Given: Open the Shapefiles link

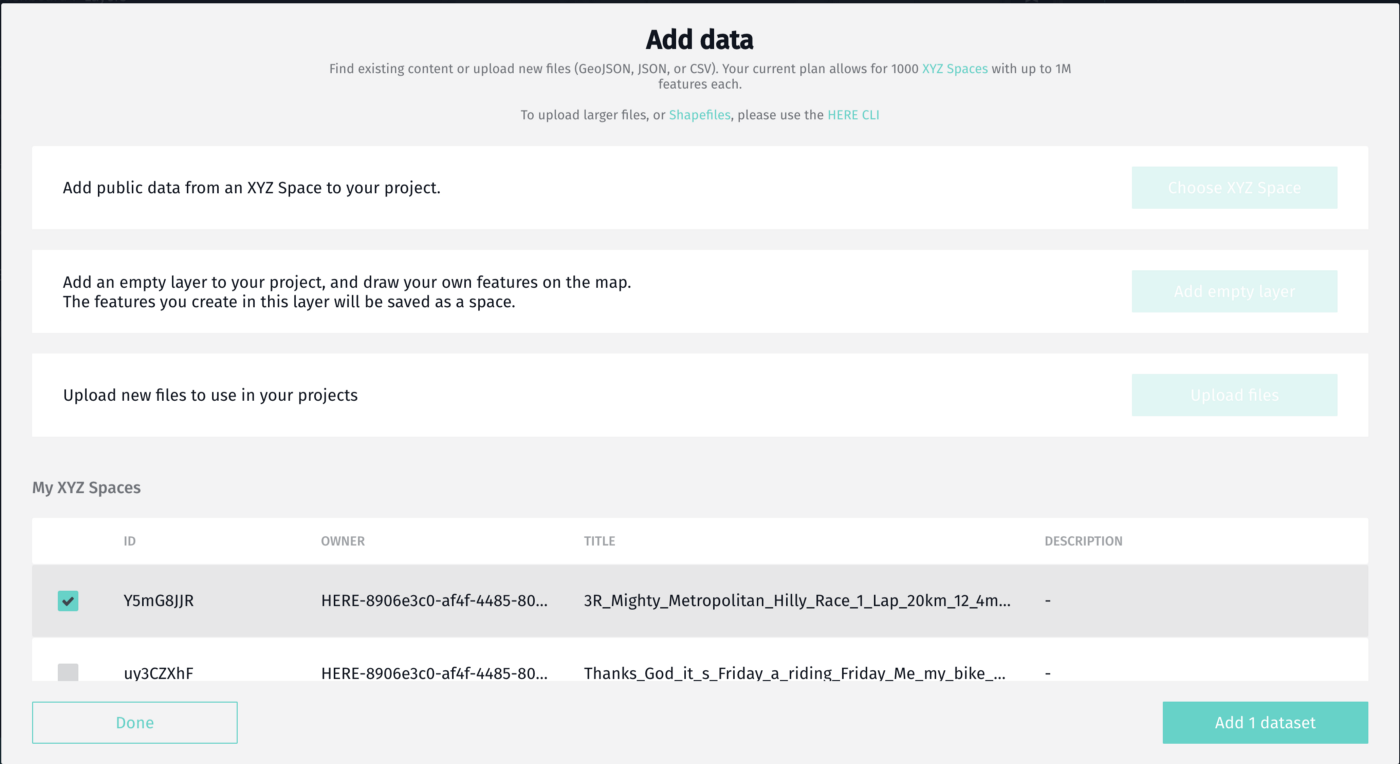Looking at the screenshot, I should [x=700, y=115].
